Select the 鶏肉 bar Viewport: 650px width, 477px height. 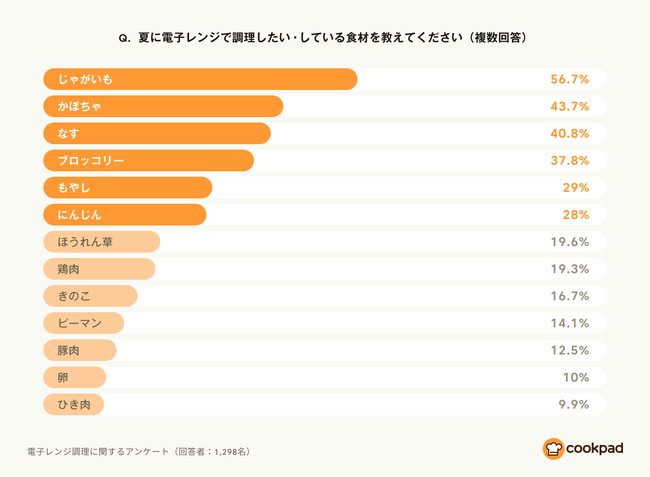99,269
